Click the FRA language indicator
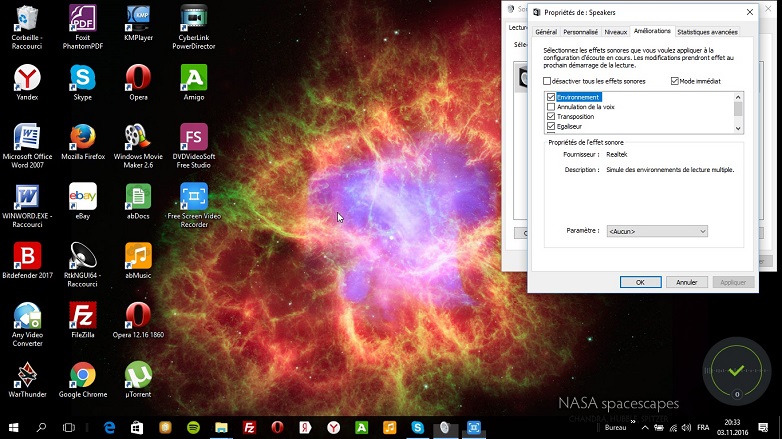This screenshot has width=782, height=439. [x=703, y=428]
